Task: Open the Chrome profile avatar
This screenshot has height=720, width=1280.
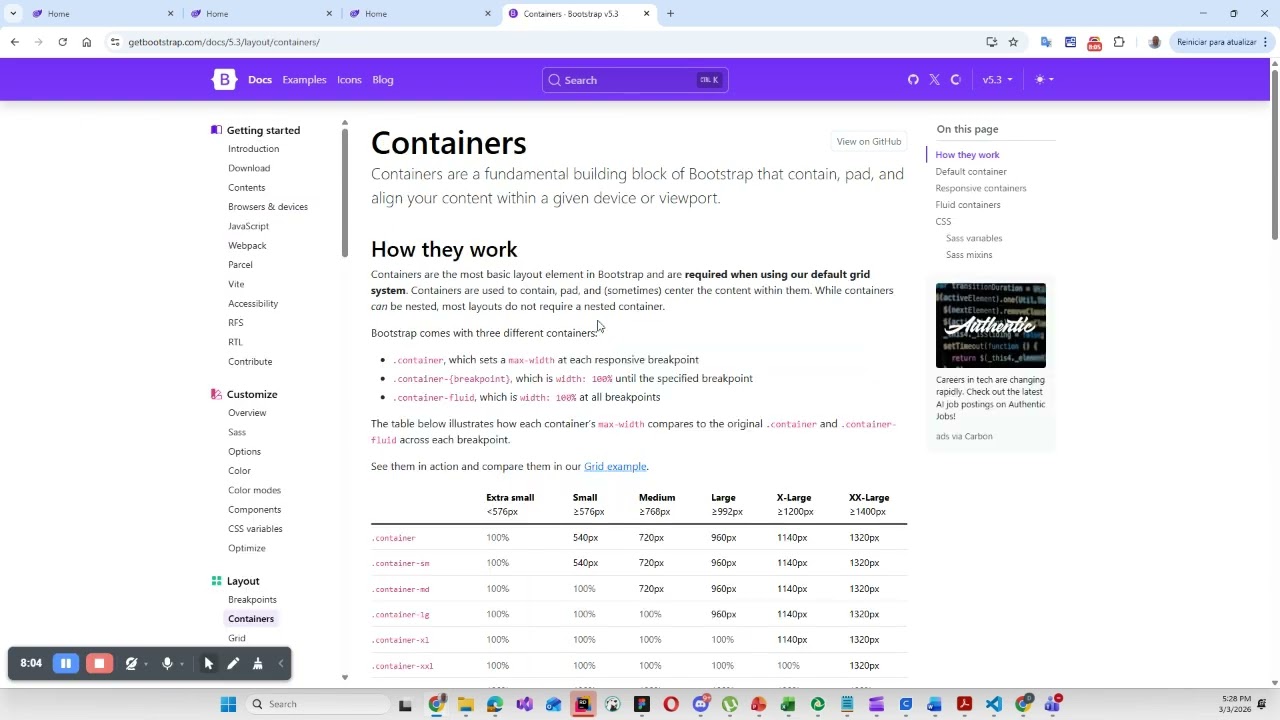Action: coord(1155,42)
